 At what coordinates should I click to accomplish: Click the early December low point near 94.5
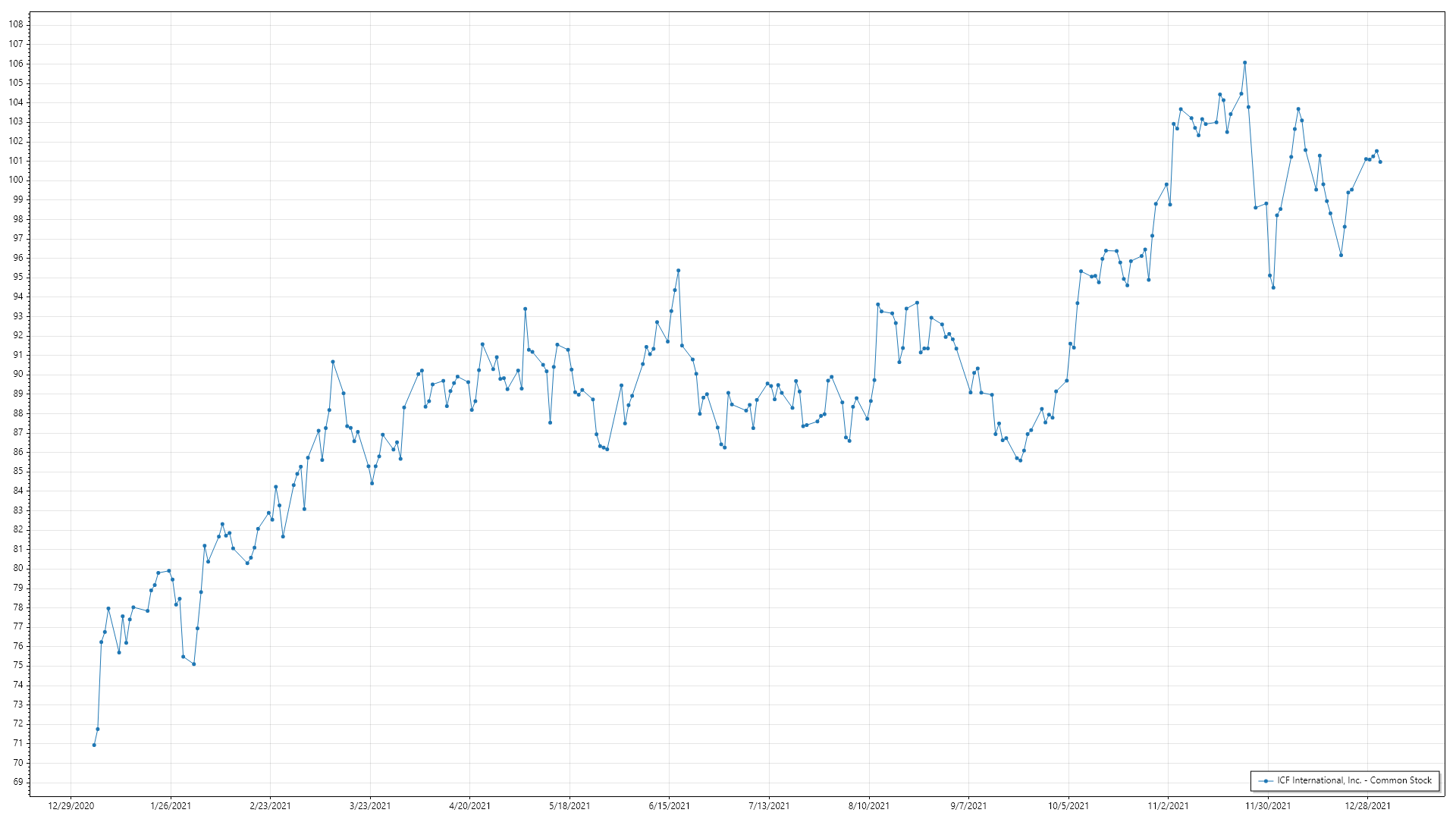click(1273, 287)
